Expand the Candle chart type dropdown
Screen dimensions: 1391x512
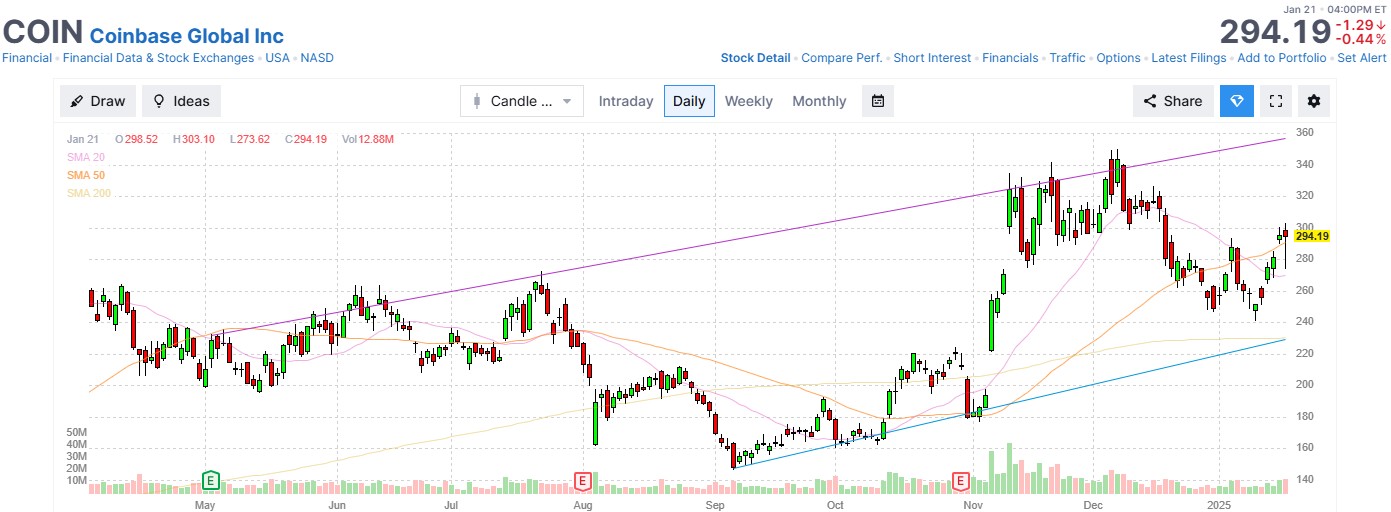tap(522, 101)
